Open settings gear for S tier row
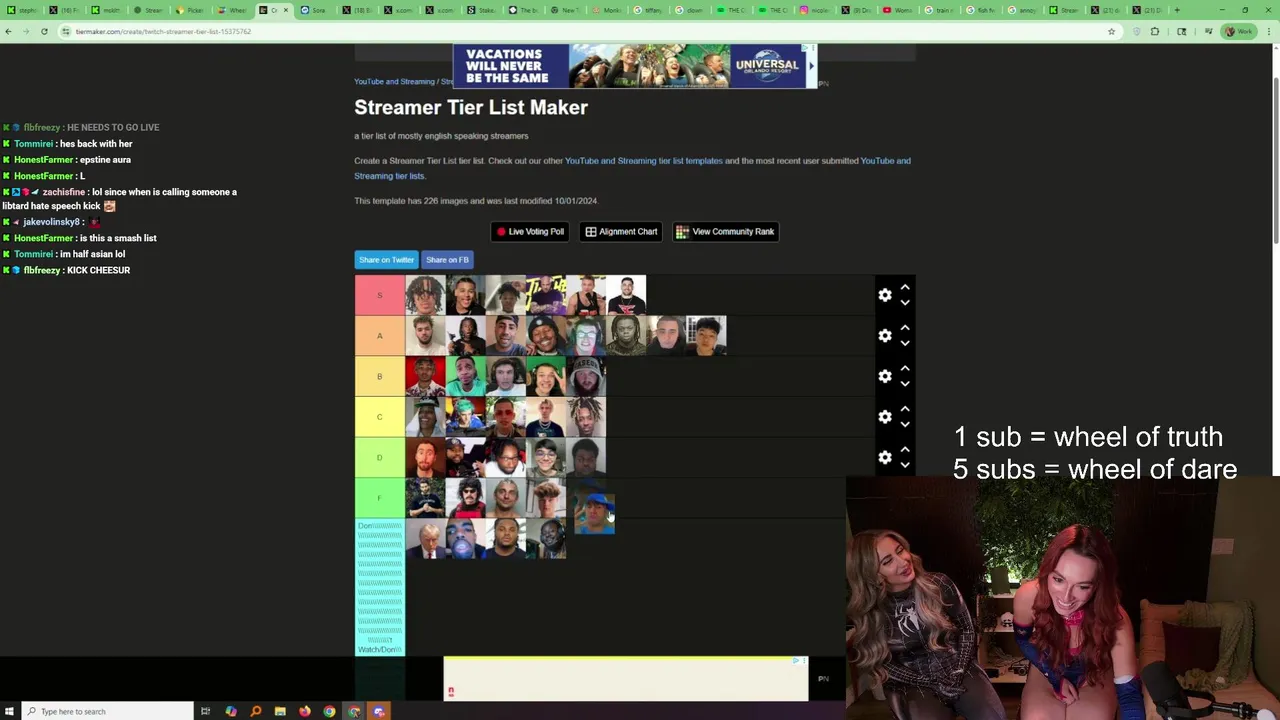The width and height of the screenshot is (1280, 720). pyautogui.click(x=885, y=295)
